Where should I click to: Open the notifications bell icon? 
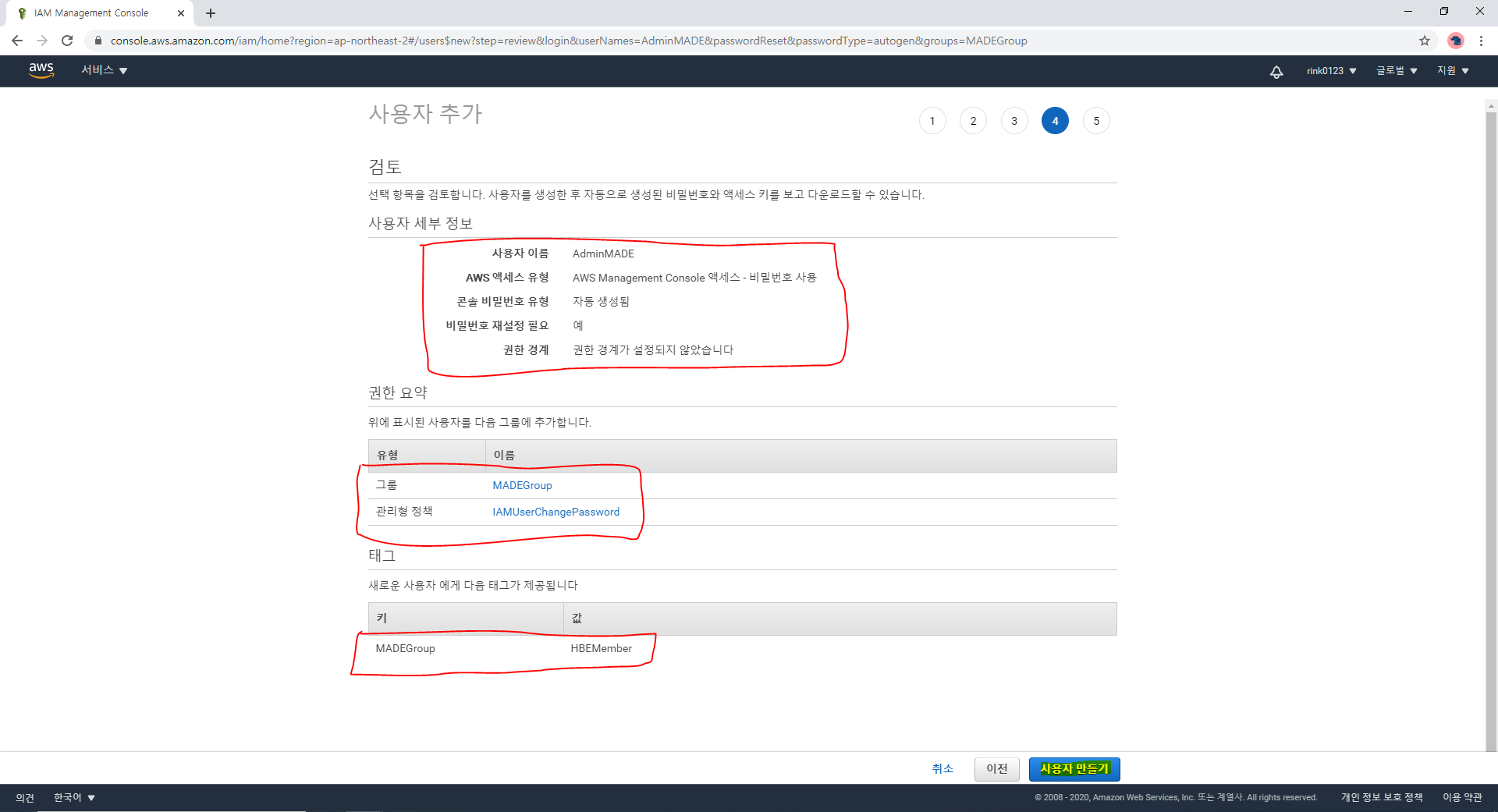click(1276, 71)
